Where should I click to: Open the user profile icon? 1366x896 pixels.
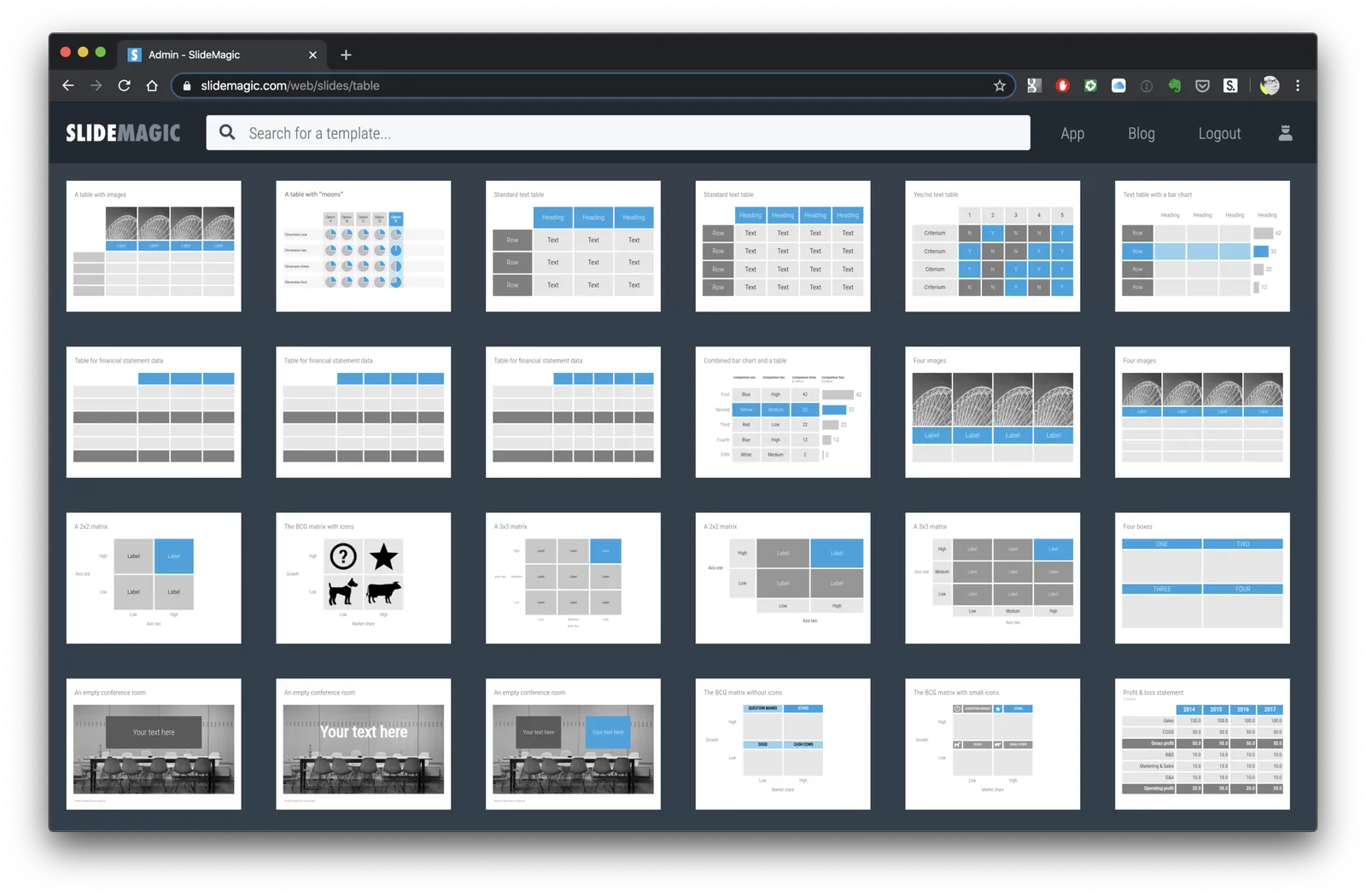tap(1285, 132)
